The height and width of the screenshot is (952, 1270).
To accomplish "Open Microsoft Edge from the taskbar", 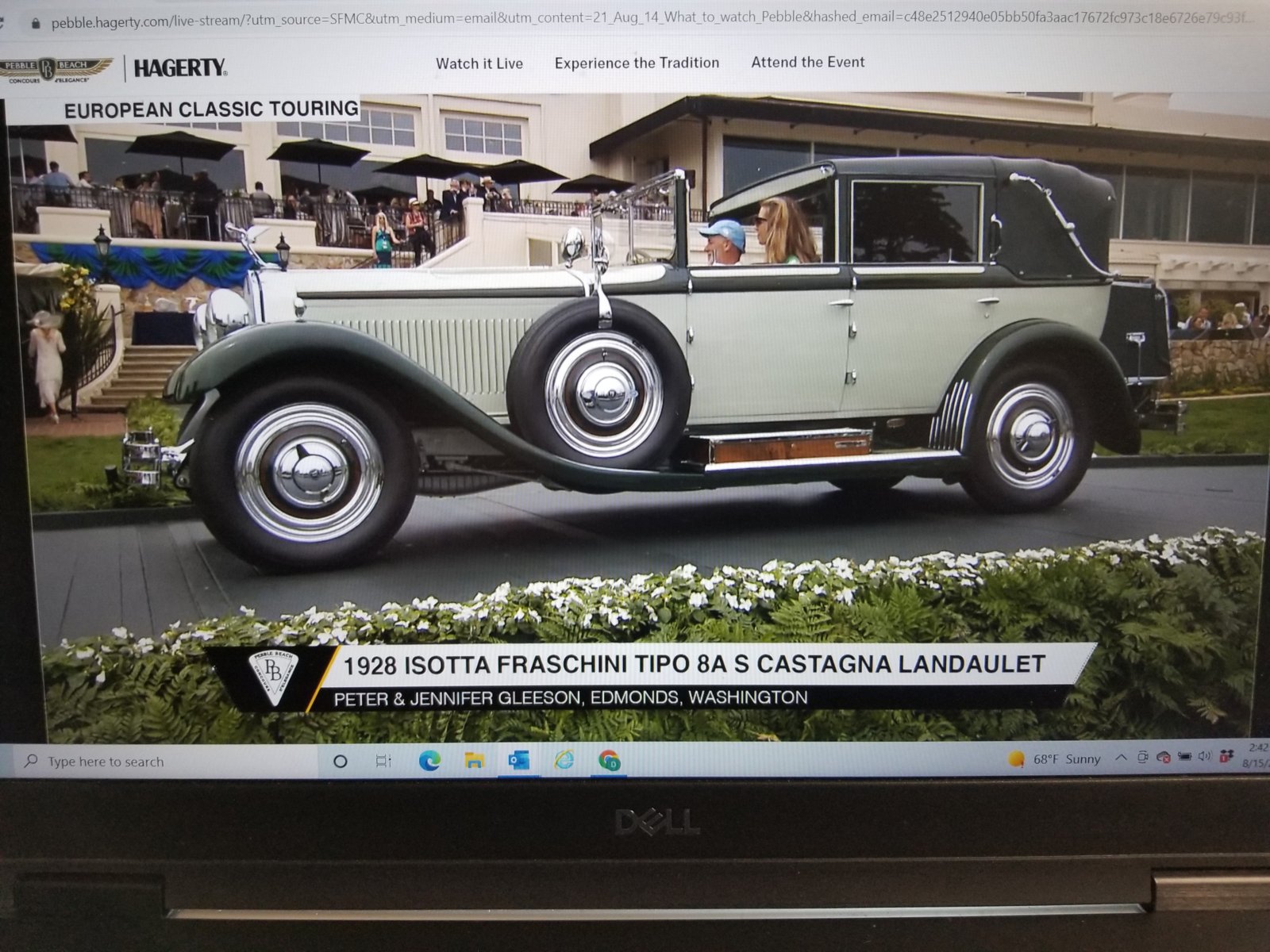I will click(x=429, y=761).
